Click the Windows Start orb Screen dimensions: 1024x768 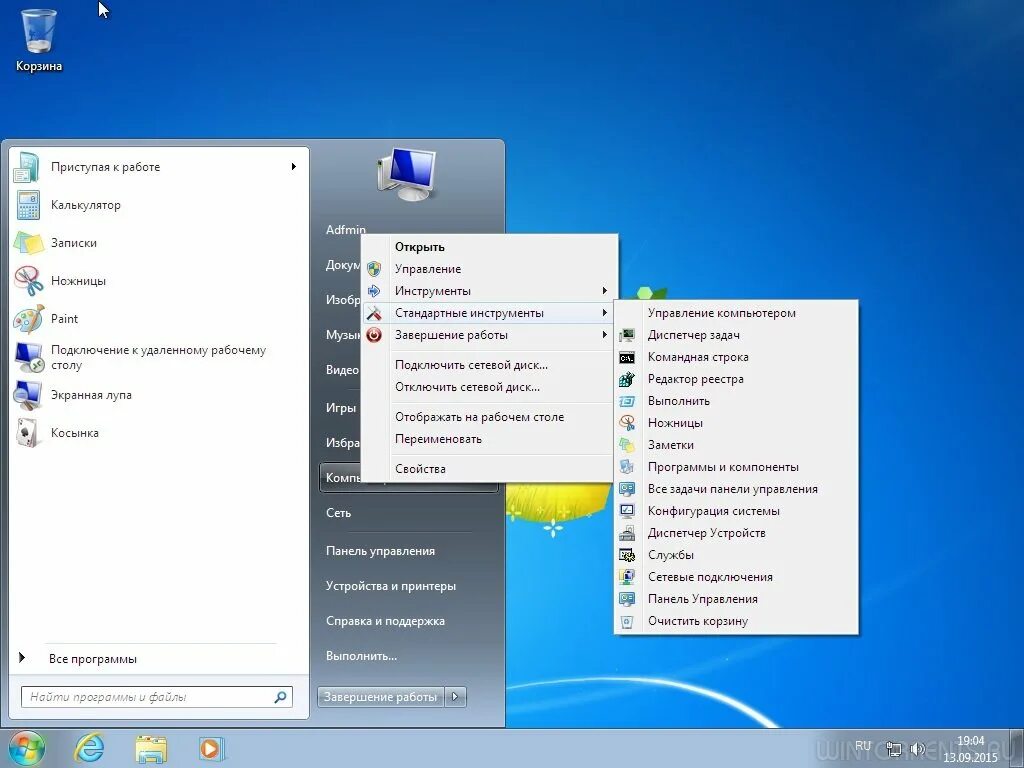pyautogui.click(x=27, y=748)
